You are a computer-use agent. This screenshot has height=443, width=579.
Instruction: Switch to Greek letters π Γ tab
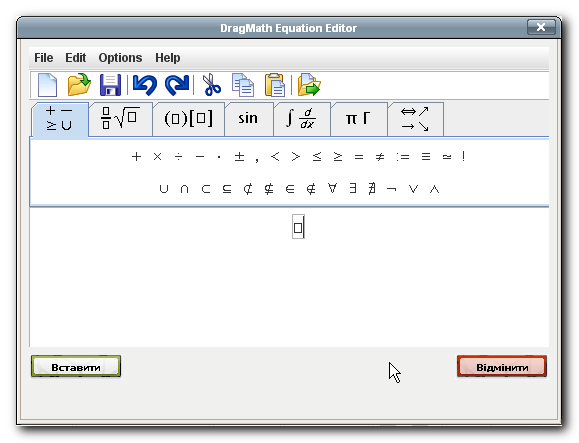(x=358, y=119)
